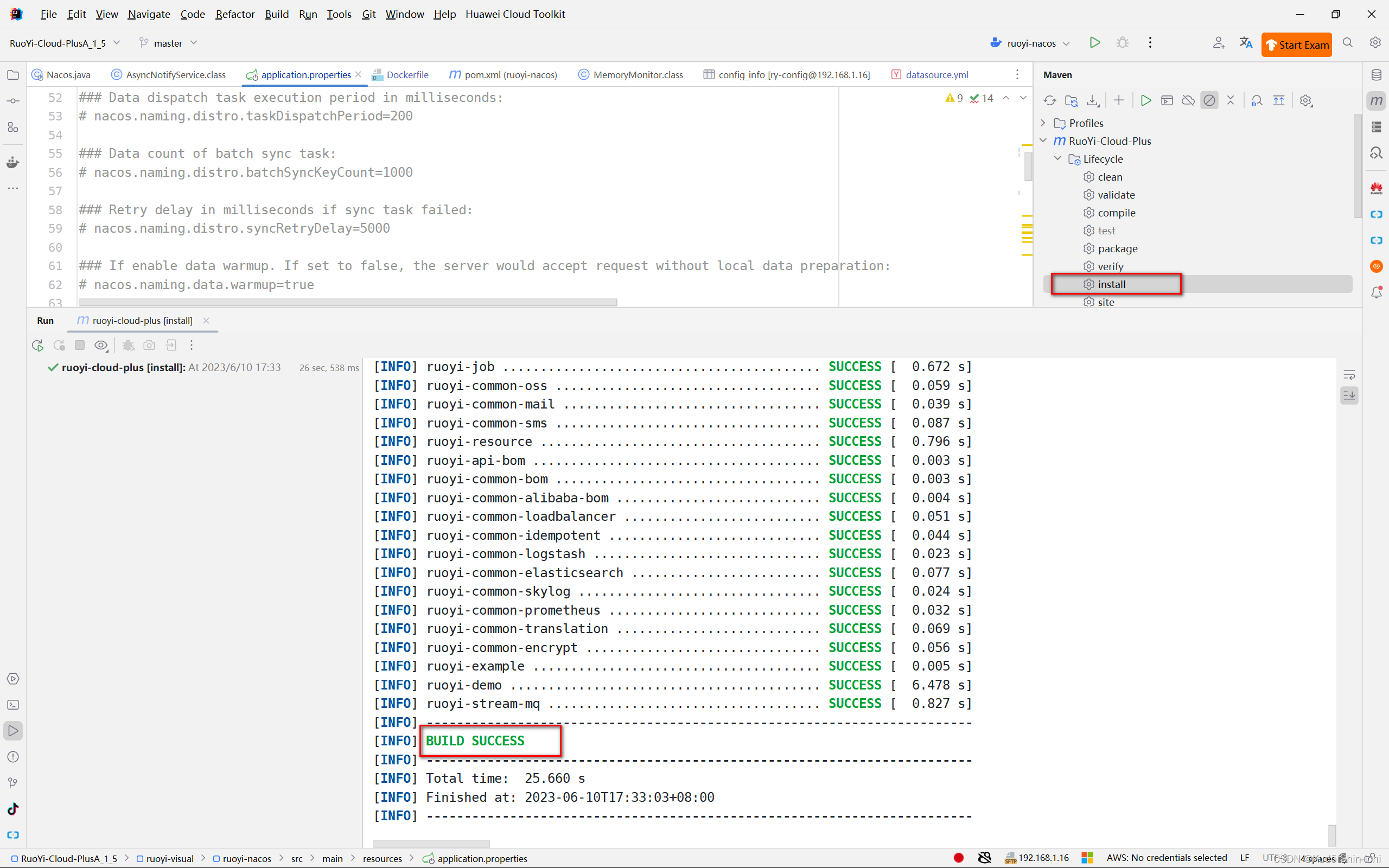Toggle Maven offline mode

pos(1188,100)
